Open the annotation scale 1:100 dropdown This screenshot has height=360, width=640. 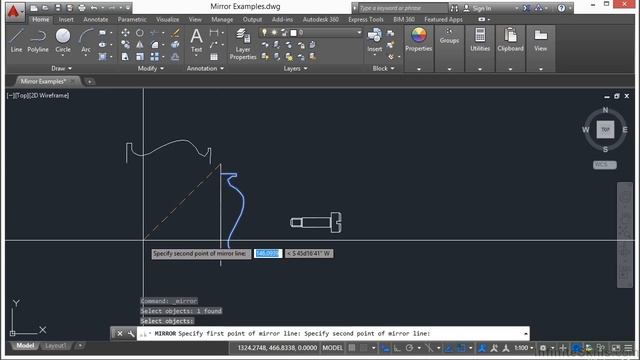click(x=523, y=348)
